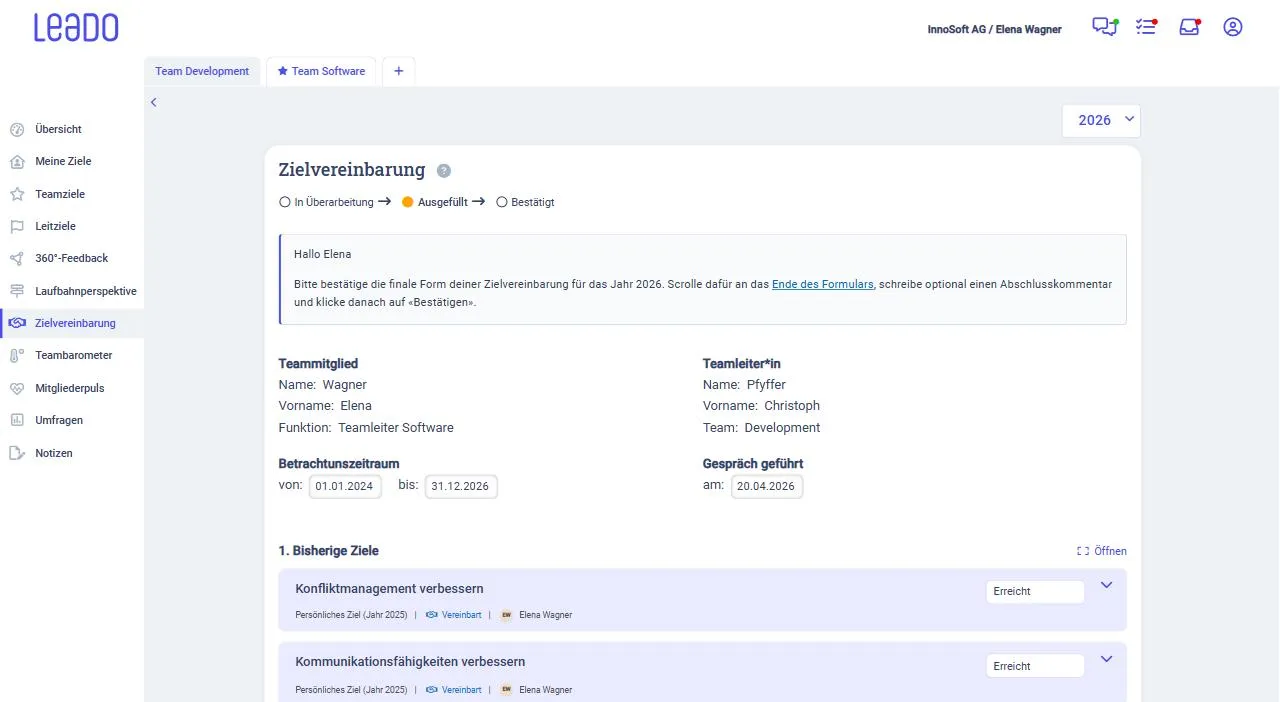Switch to the Team Development tab
Viewport: 1280px width, 702px height.
click(202, 71)
